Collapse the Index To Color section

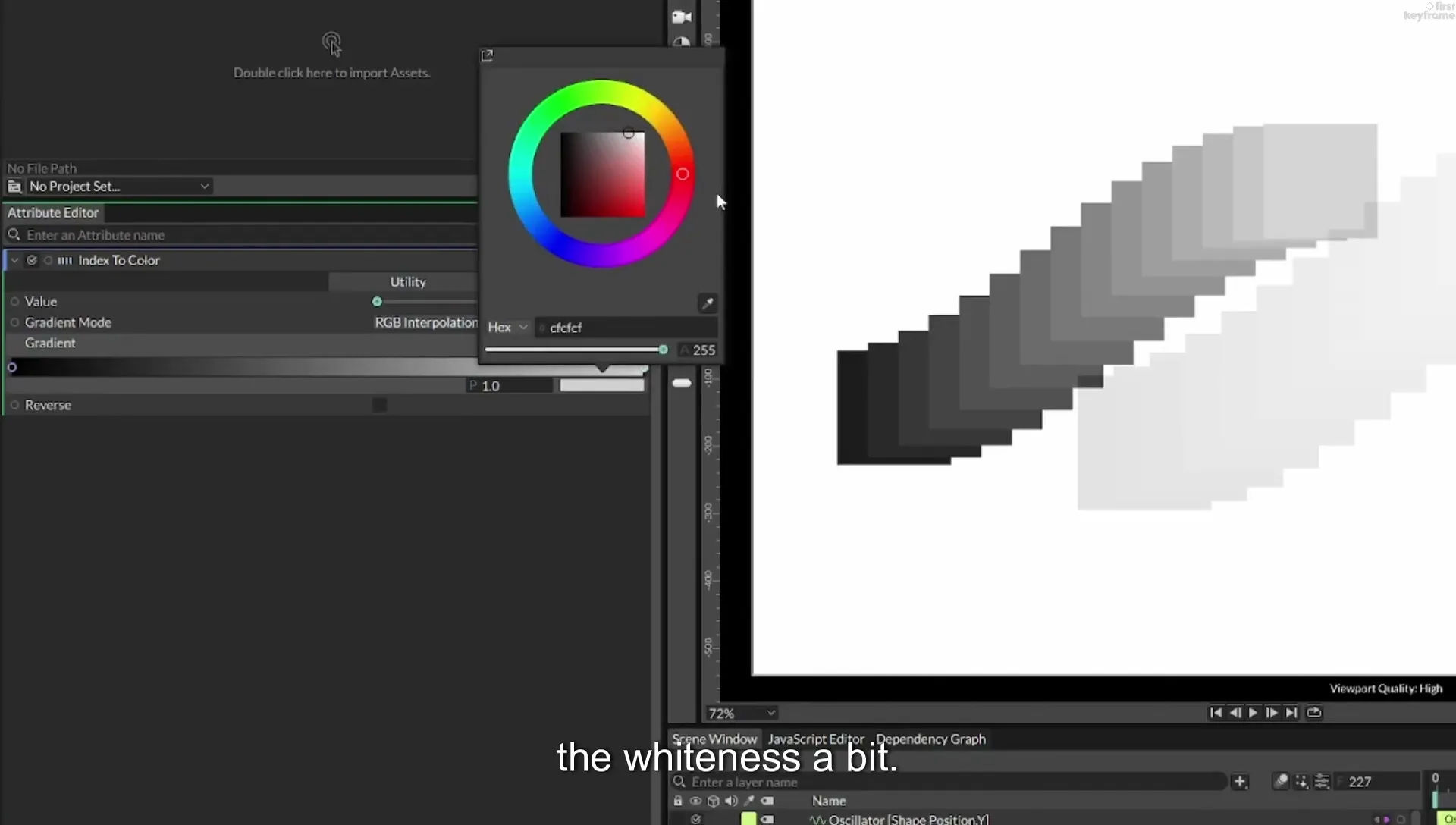click(x=14, y=260)
